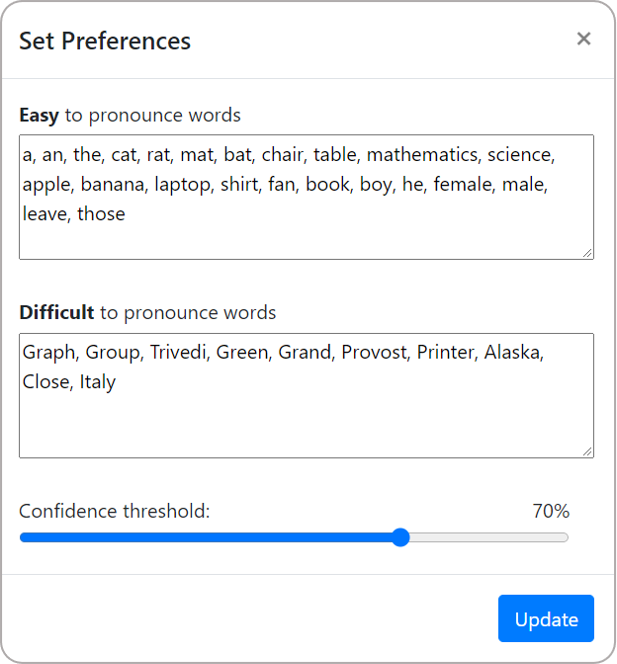Click the 70% threshold value
617x664 pixels.
point(551,512)
